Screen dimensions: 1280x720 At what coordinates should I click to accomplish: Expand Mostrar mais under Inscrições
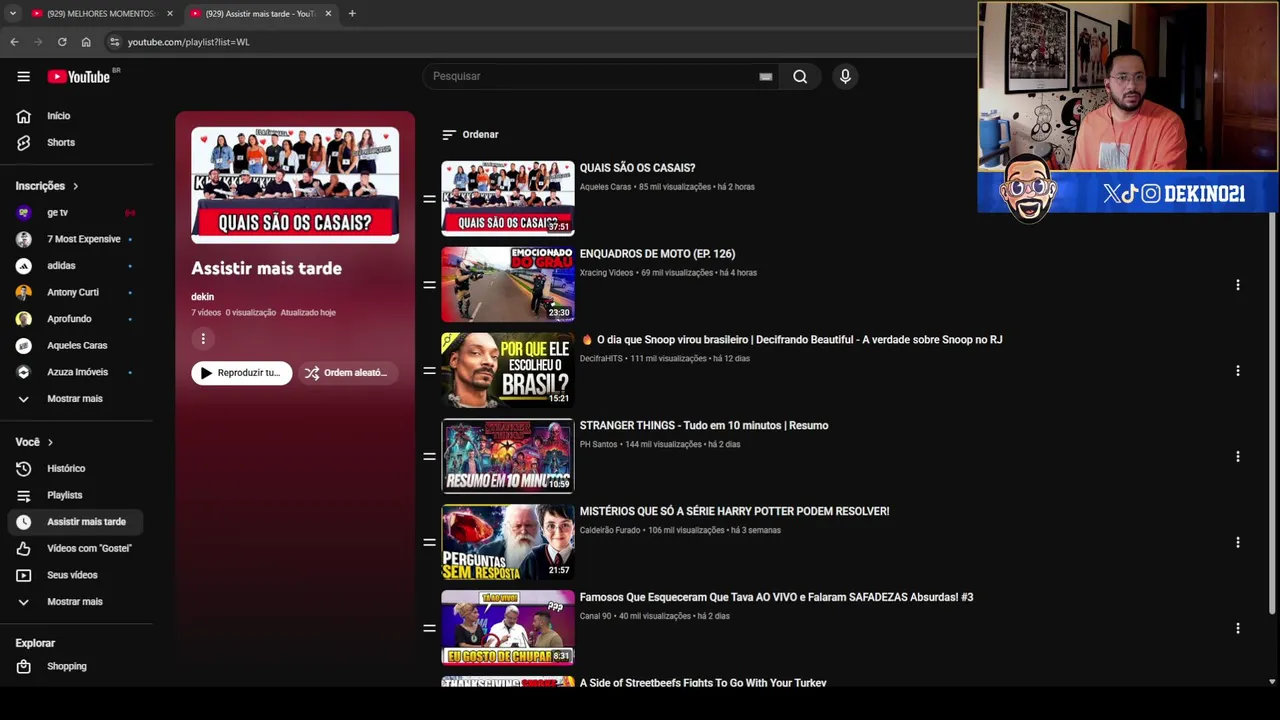click(76, 398)
